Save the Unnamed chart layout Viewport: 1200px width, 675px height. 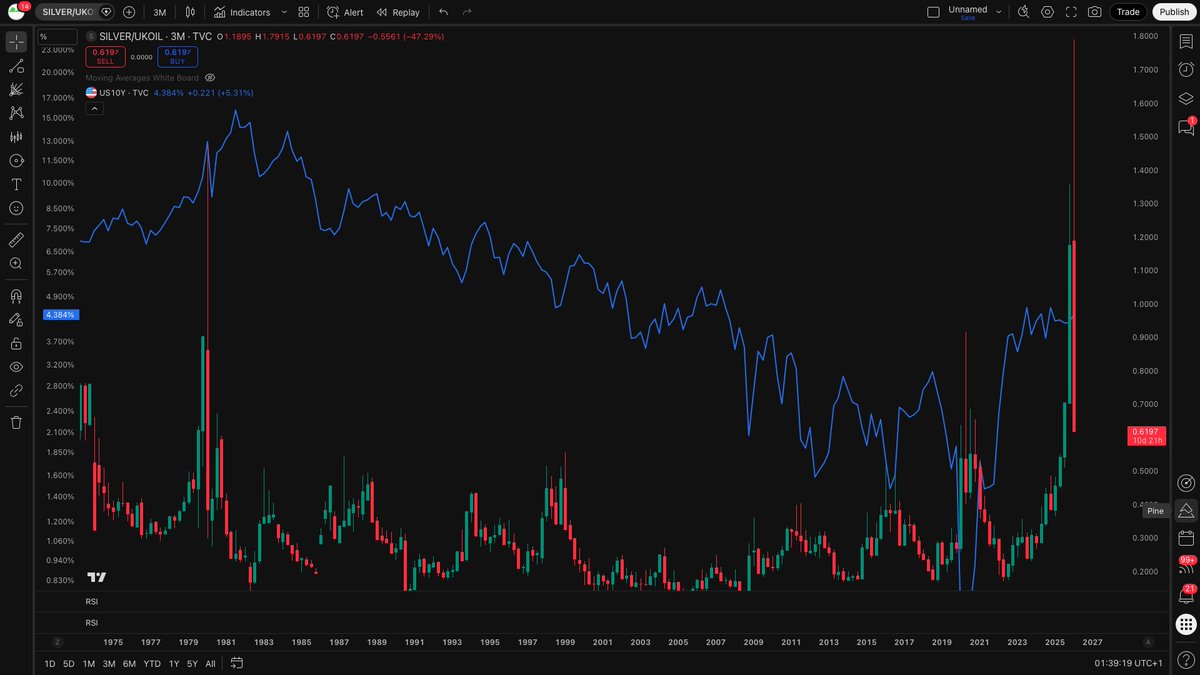coord(967,18)
